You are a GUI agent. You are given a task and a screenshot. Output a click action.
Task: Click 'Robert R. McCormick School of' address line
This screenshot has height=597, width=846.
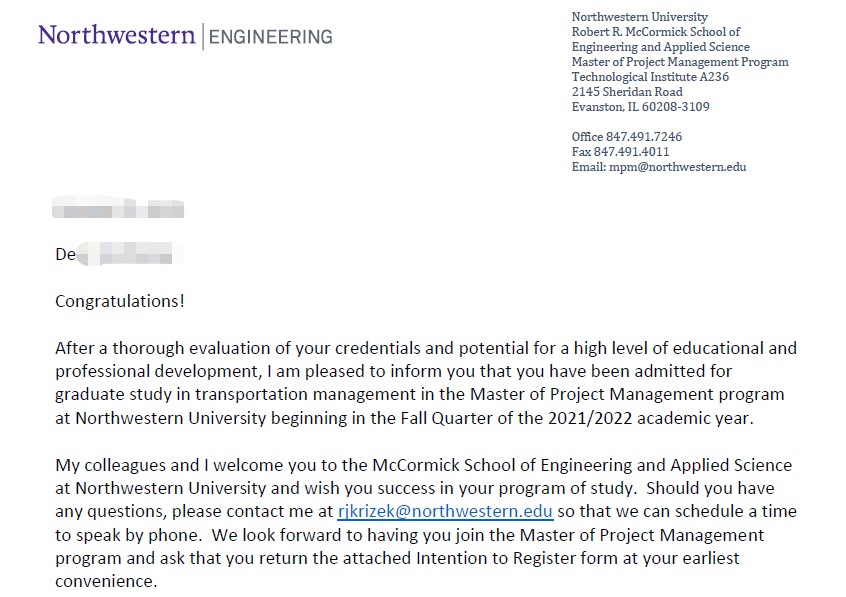click(656, 32)
